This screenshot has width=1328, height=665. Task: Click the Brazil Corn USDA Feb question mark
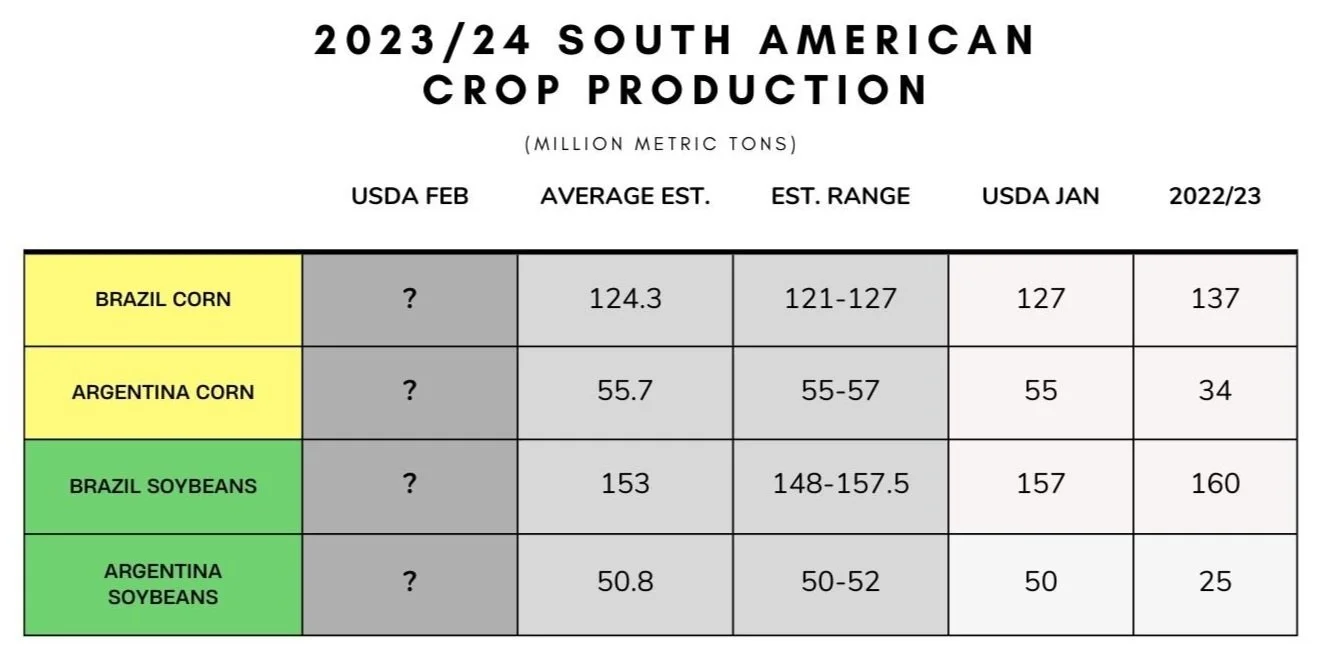[410, 299]
